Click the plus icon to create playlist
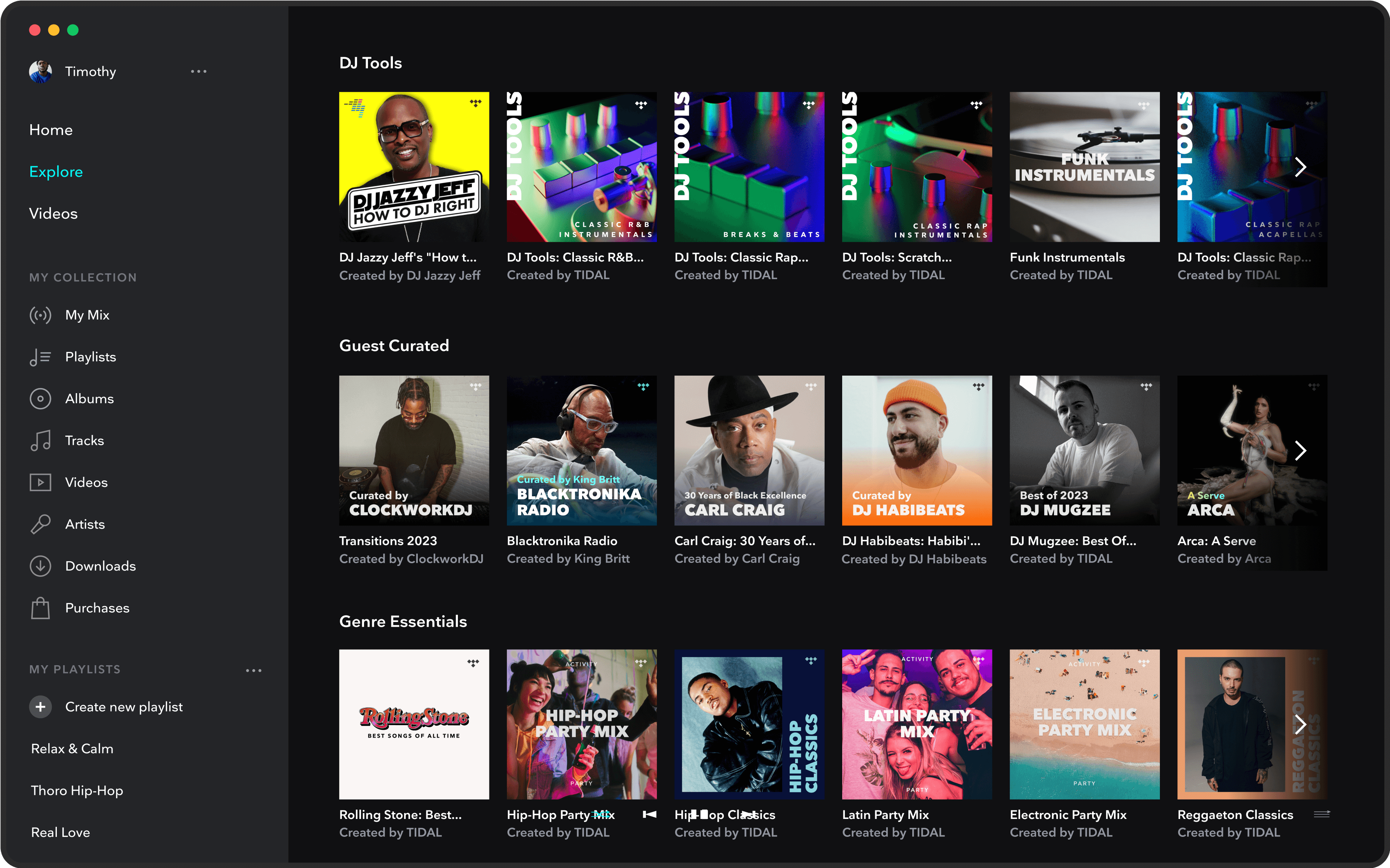Screen dimensions: 1390x868 40,707
